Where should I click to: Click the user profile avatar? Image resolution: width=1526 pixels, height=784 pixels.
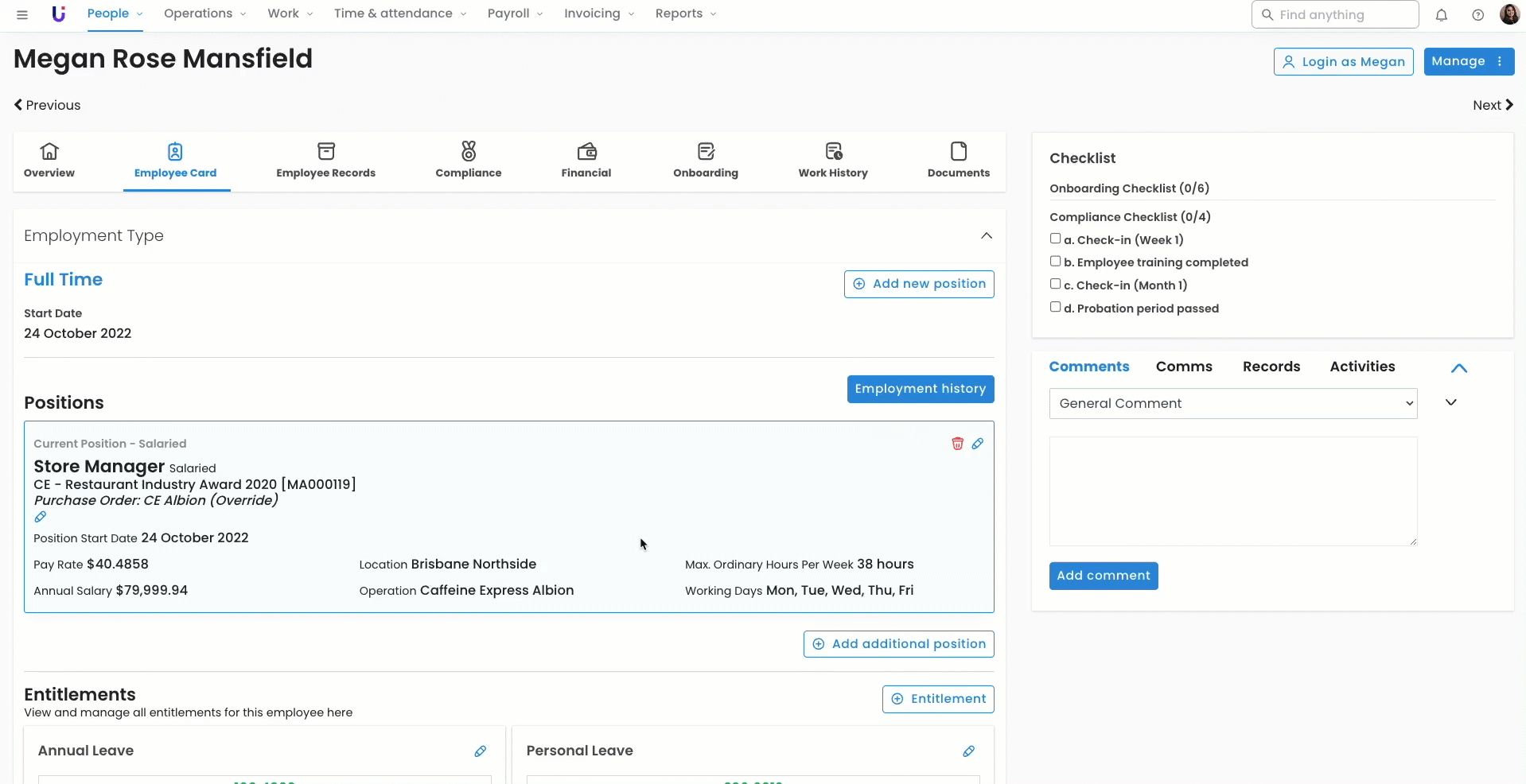1508,14
